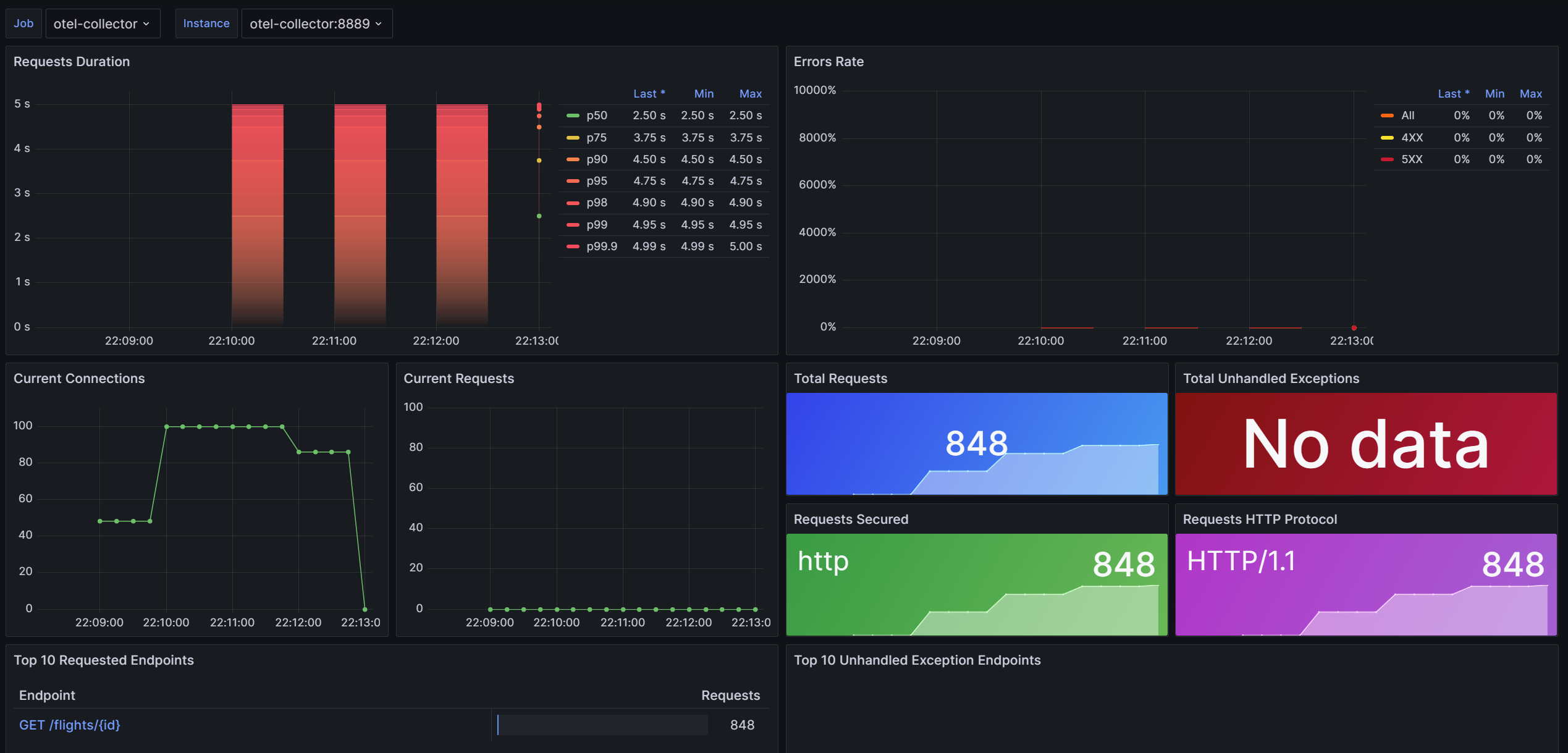The image size is (1568, 753).
Task: Open the Job otel-collector dropdown
Action: coord(103,23)
